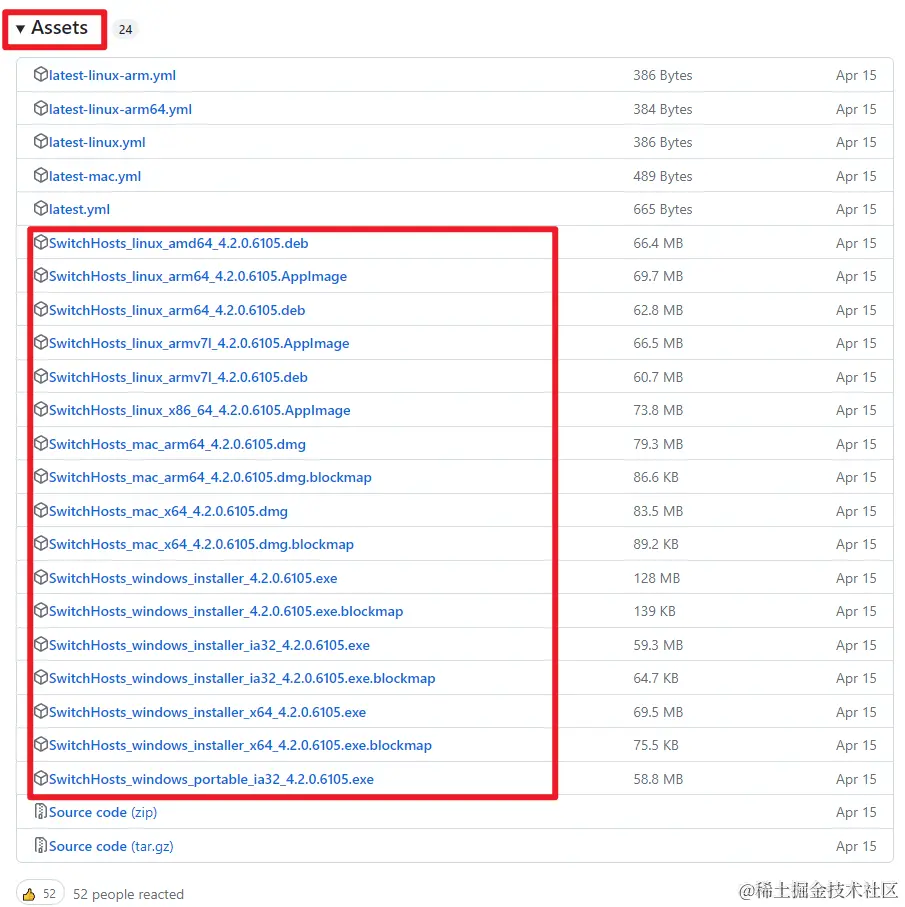
Task: Click package icon beside windows_installer_ia32 exe
Action: pyautogui.click(x=40, y=645)
